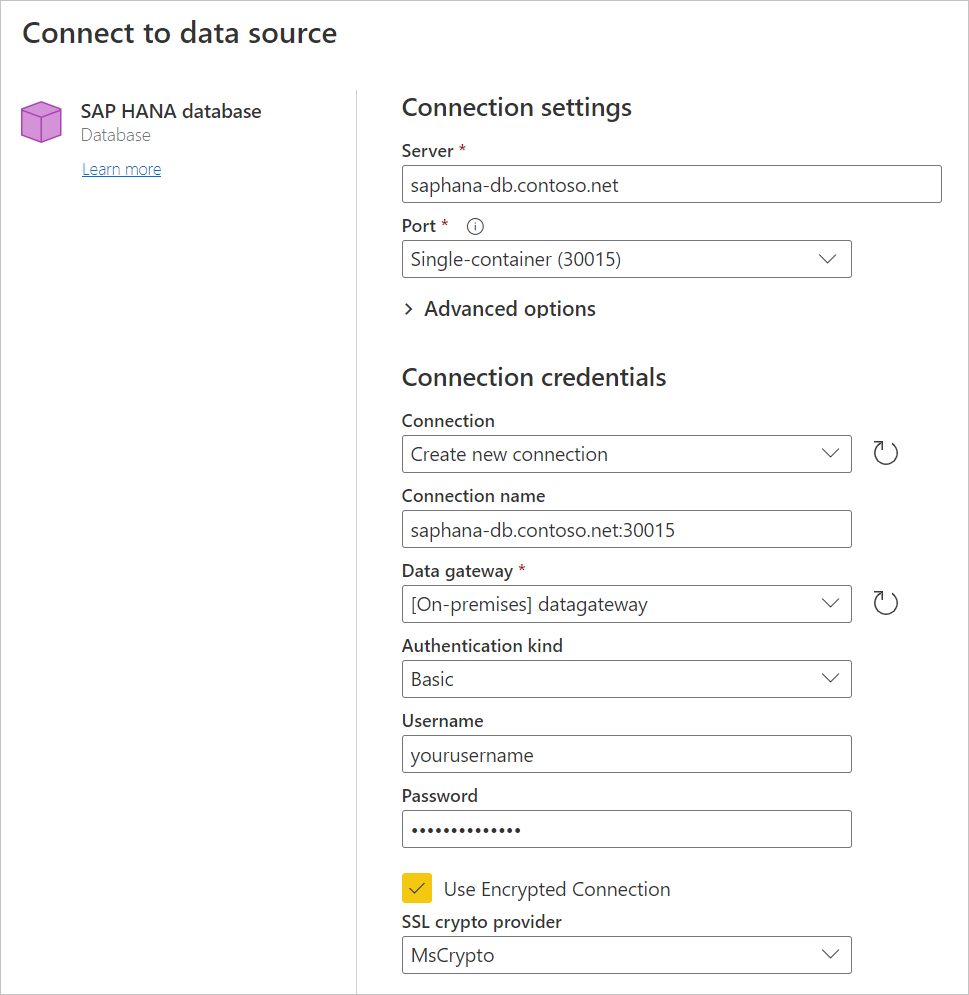This screenshot has width=969, height=995.
Task: Open the Data gateway dropdown
Action: click(x=626, y=604)
